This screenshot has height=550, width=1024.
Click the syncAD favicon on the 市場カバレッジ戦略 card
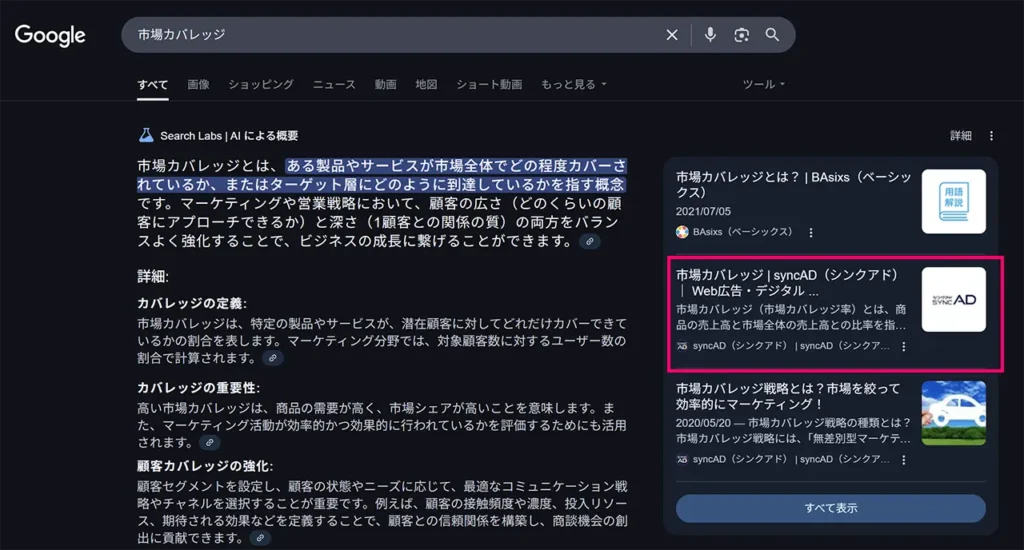pos(682,459)
